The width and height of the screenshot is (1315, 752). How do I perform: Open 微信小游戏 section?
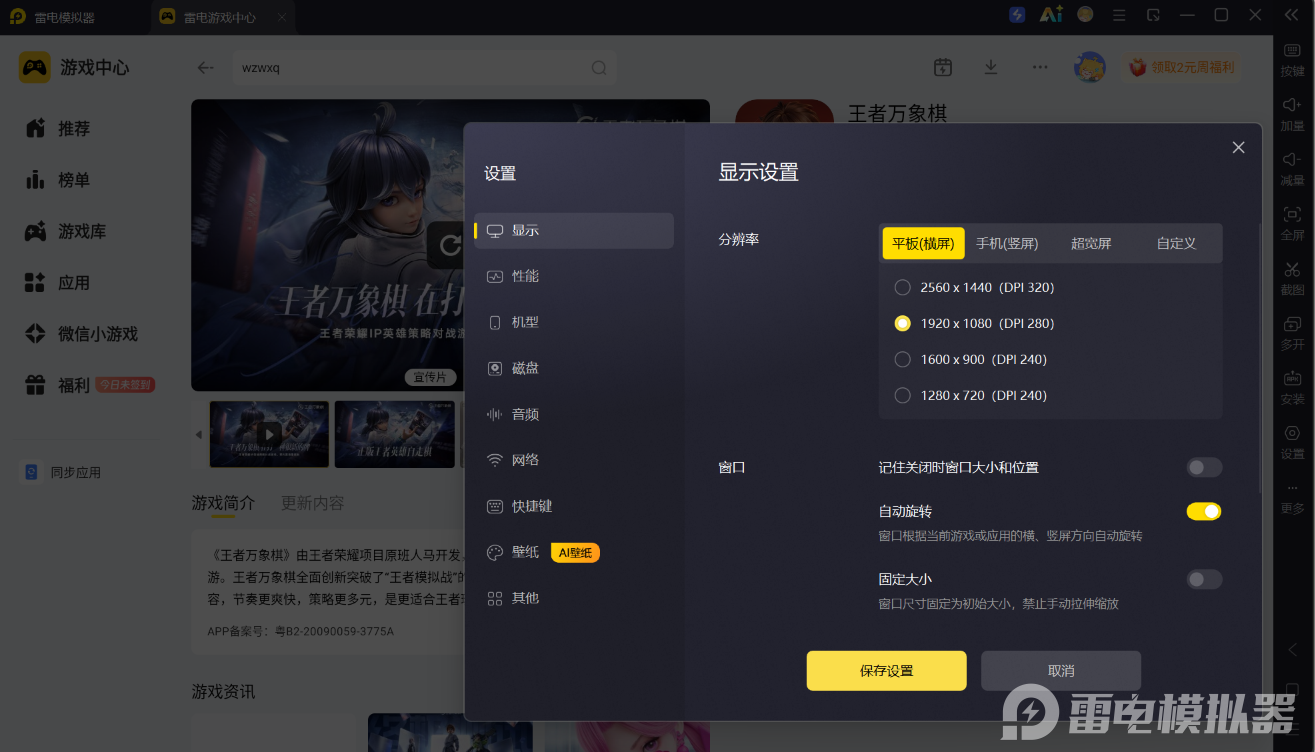point(82,334)
